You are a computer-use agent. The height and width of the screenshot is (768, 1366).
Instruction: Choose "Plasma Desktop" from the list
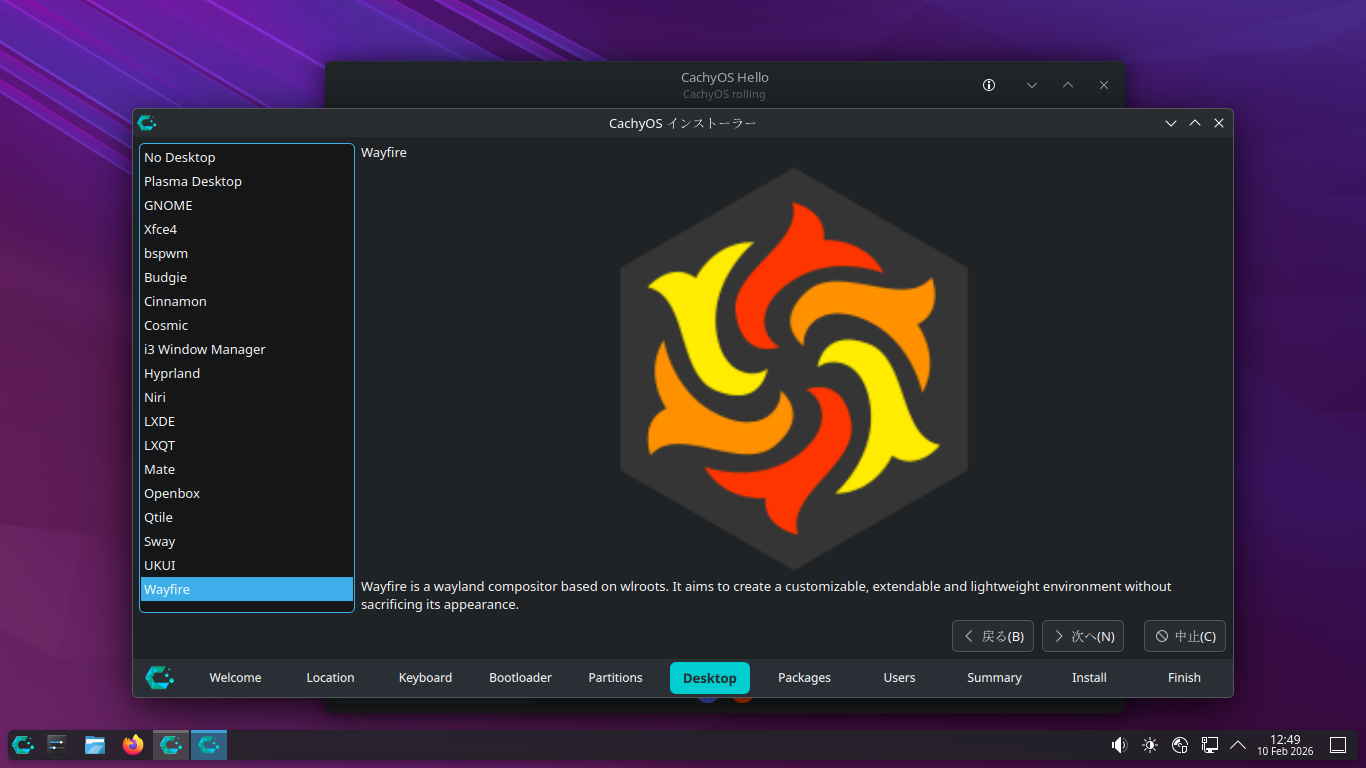[x=247, y=181]
